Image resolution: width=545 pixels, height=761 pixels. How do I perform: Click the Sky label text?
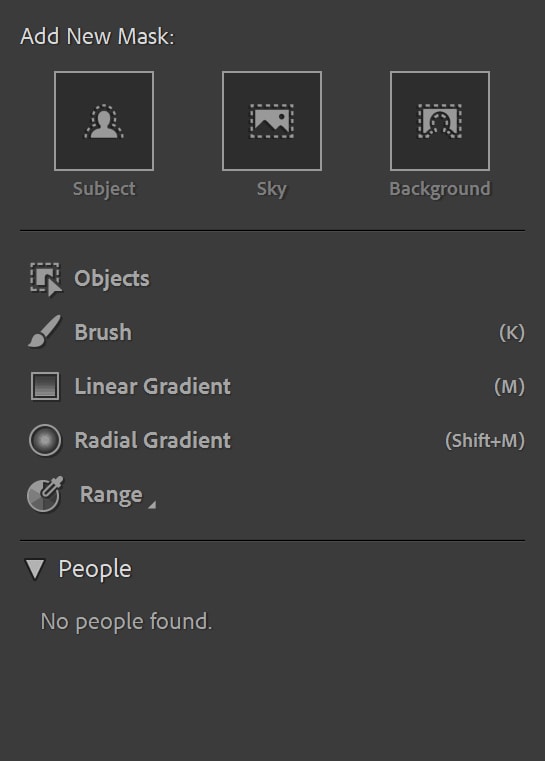coord(272,189)
